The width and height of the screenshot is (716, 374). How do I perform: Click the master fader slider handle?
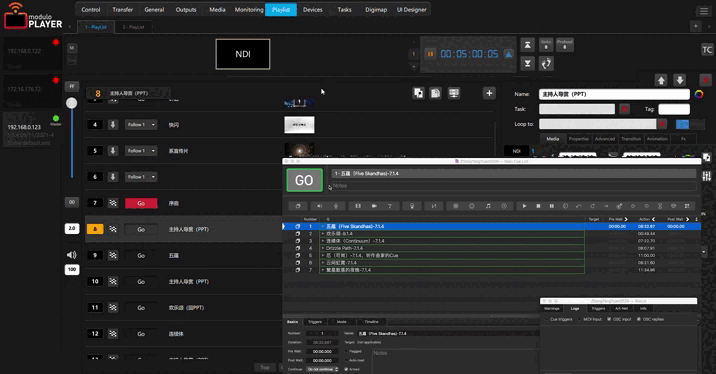coord(72,103)
